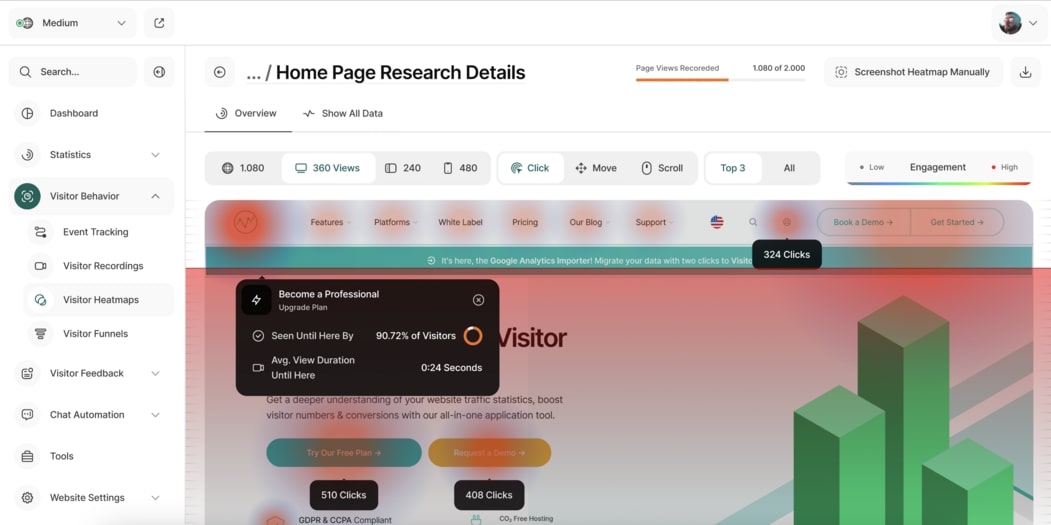Click Book a Demo button

coord(863,222)
